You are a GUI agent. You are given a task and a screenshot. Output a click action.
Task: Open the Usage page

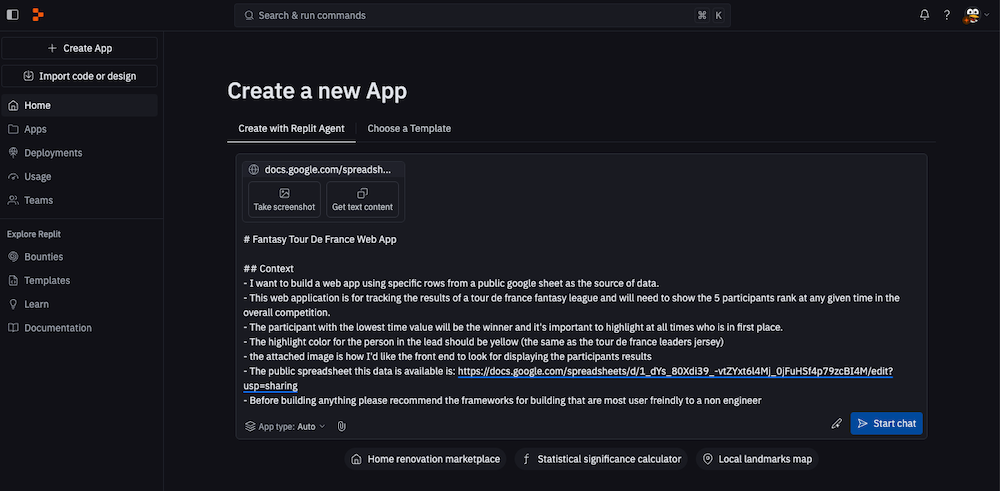pos(37,177)
